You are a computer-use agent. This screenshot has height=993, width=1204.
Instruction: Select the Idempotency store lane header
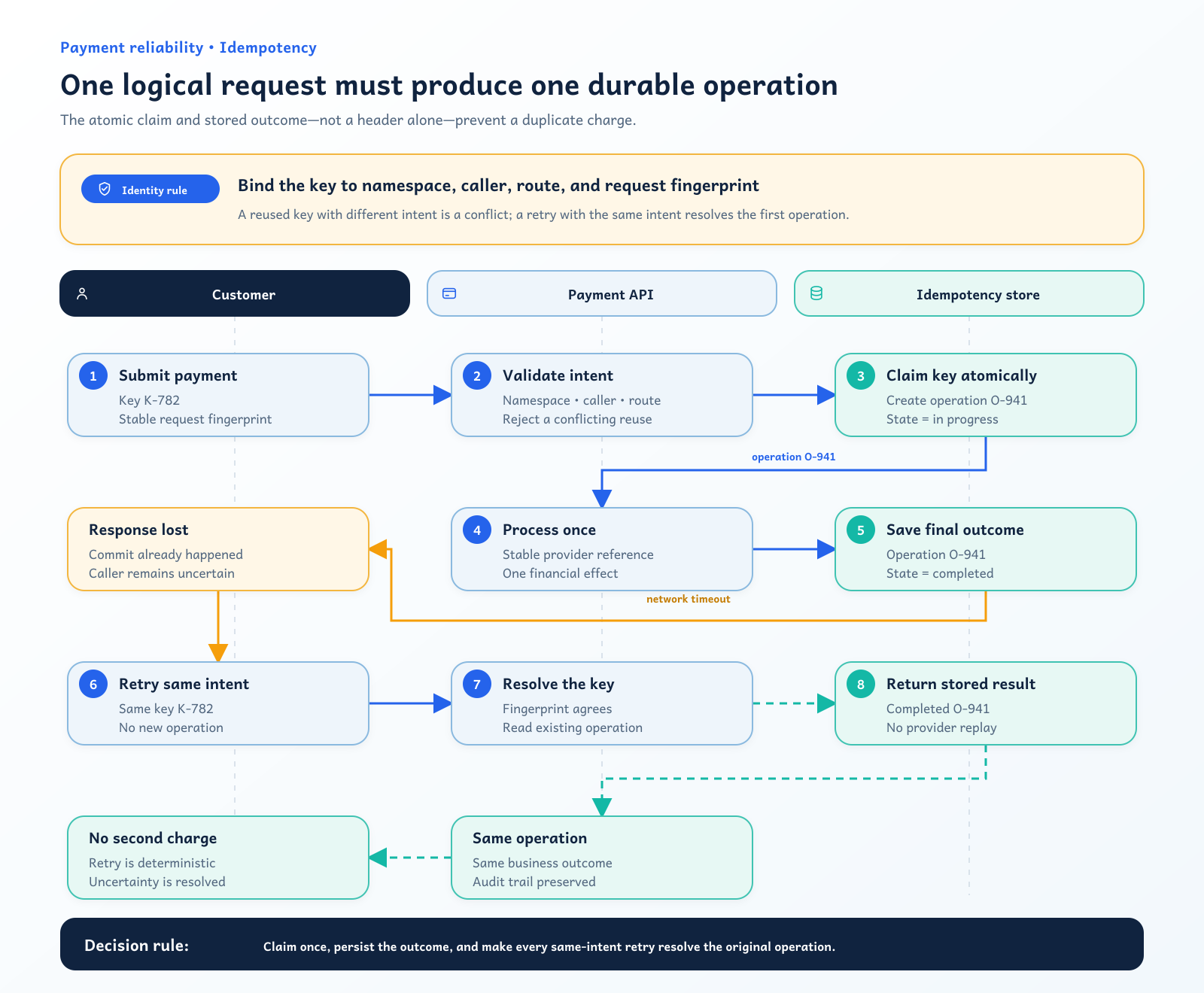pyautogui.click(x=969, y=293)
